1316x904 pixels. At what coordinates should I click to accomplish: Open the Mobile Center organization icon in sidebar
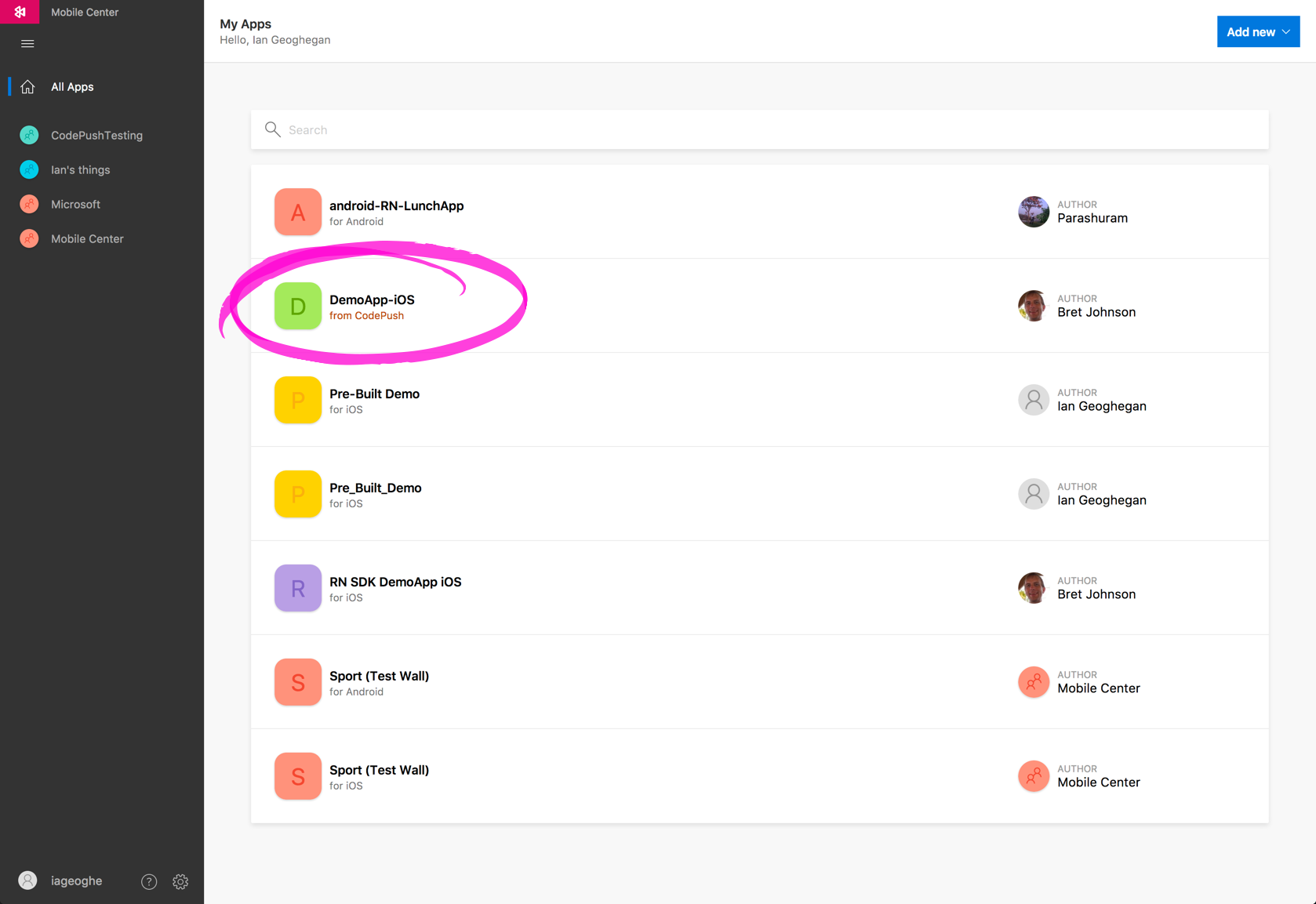click(x=29, y=239)
